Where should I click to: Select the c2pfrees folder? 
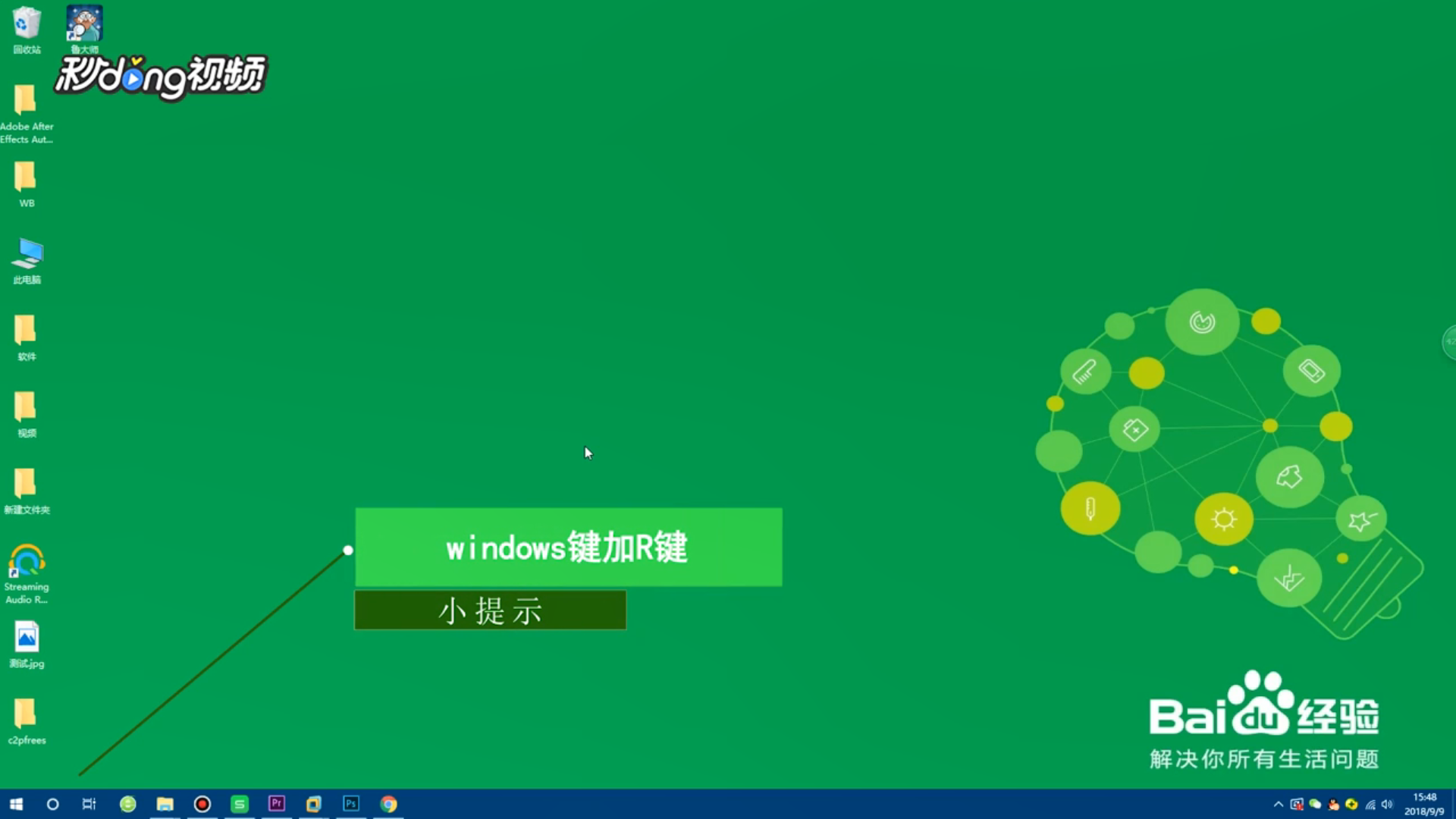click(x=27, y=720)
